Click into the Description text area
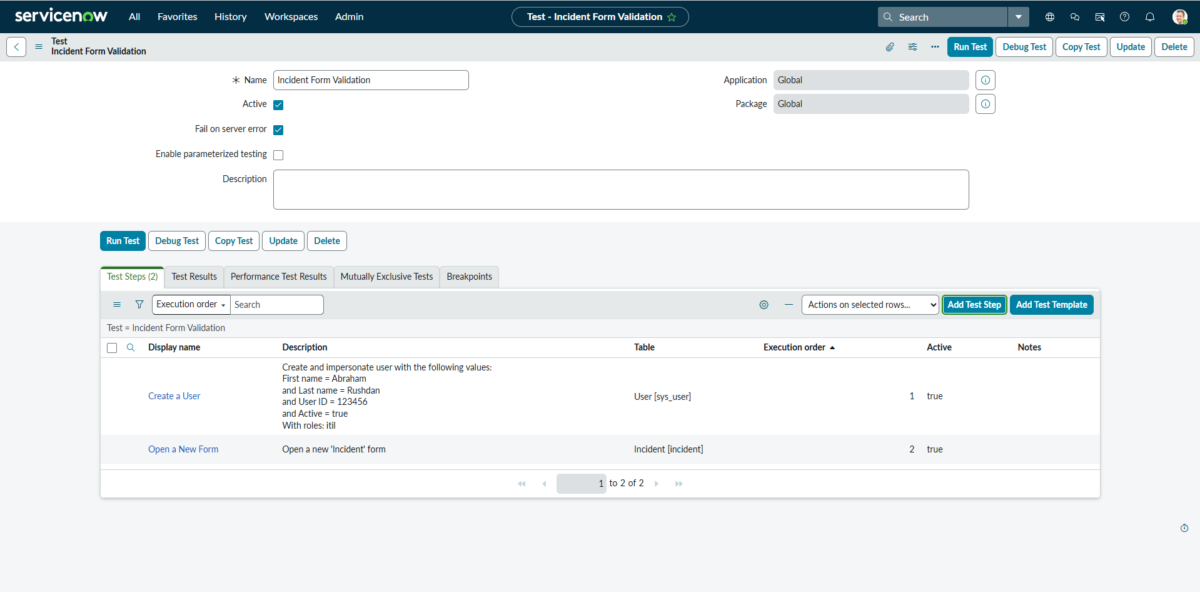Viewport: 1200px width, 592px height. (620, 189)
